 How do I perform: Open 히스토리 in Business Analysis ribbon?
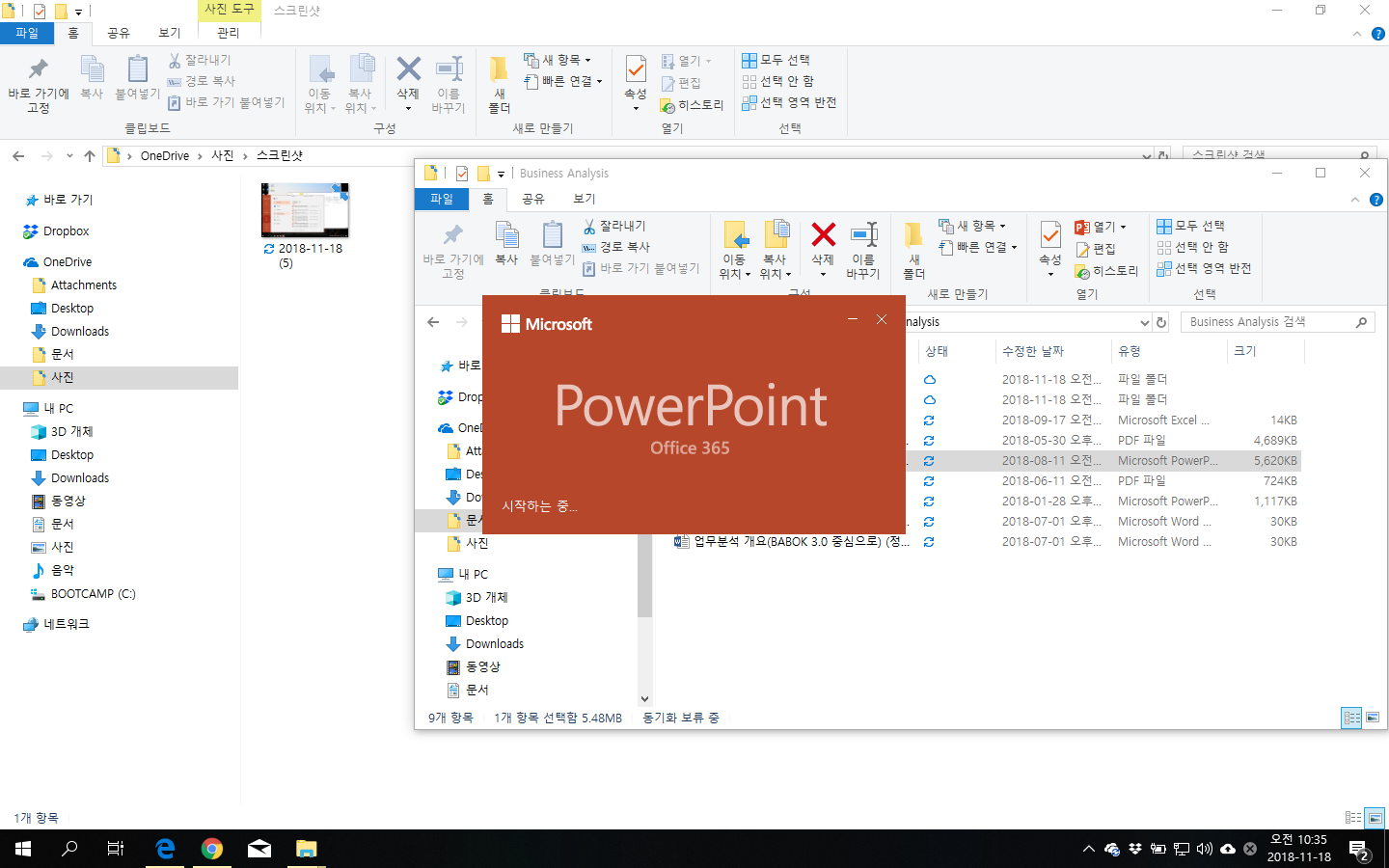coord(1107,271)
